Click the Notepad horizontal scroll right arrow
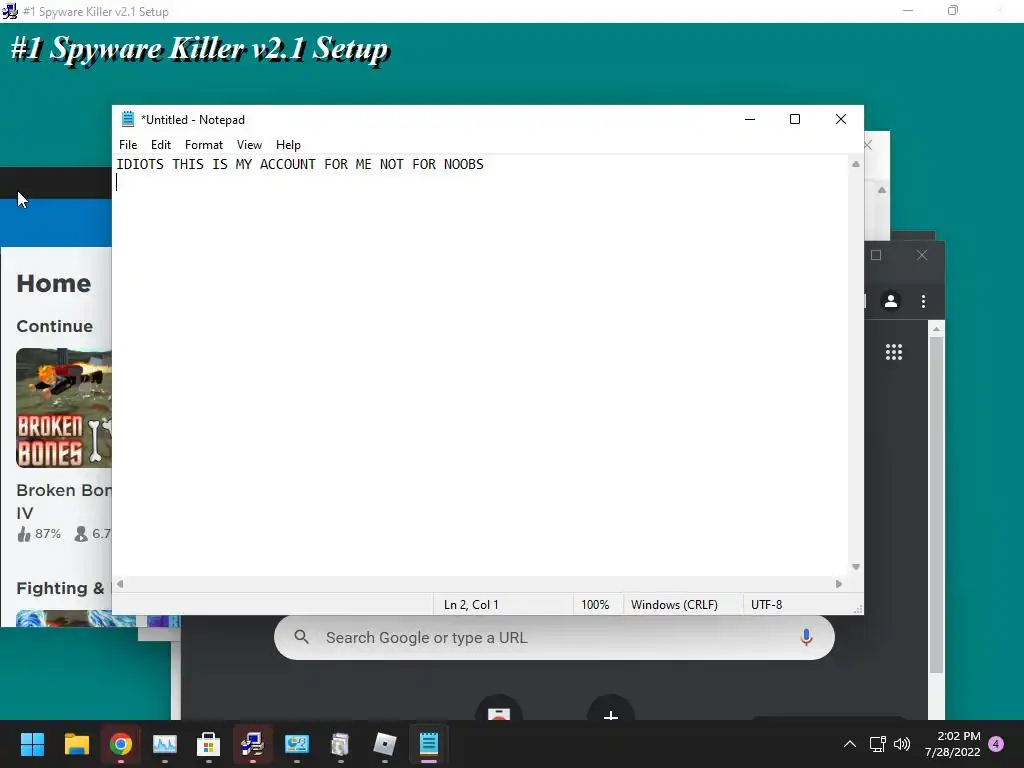Image resolution: width=1024 pixels, height=768 pixels. [x=839, y=584]
